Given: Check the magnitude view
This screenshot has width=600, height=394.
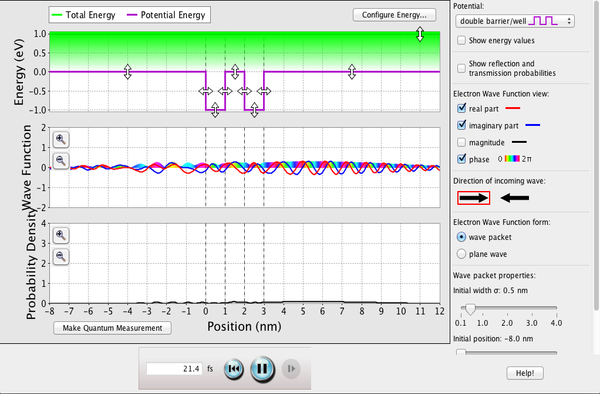Looking at the screenshot, I should coord(461,142).
